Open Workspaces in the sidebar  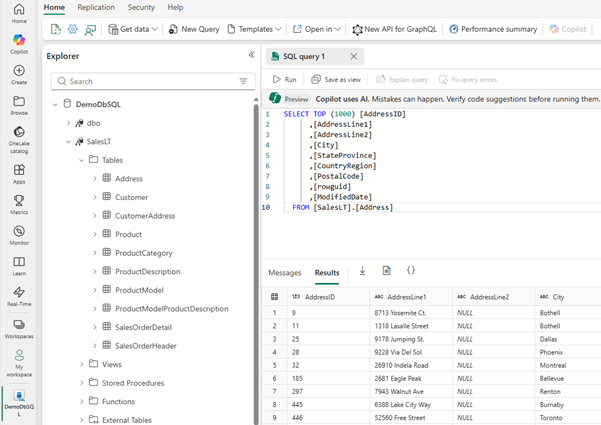[19, 329]
